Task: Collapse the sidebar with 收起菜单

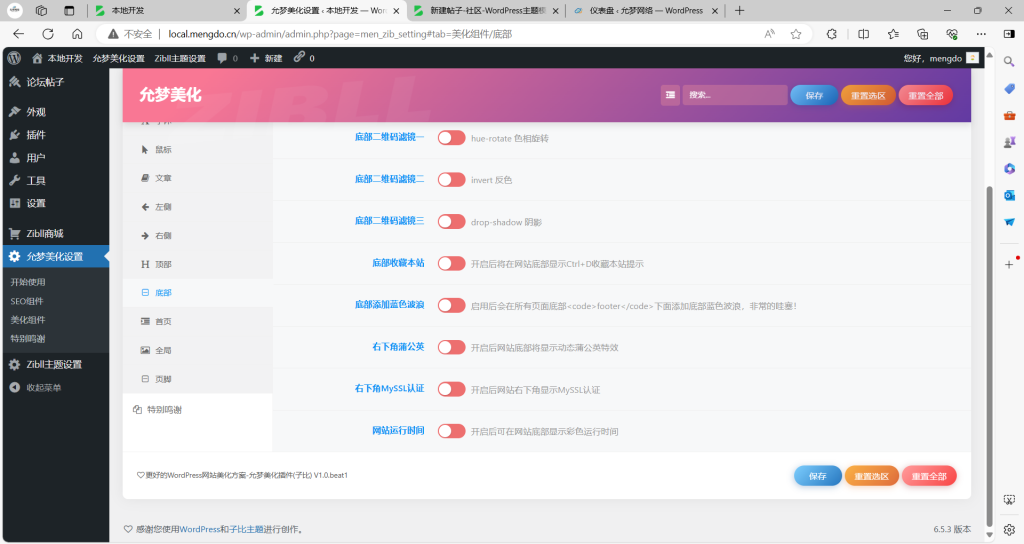Action: click(43, 387)
